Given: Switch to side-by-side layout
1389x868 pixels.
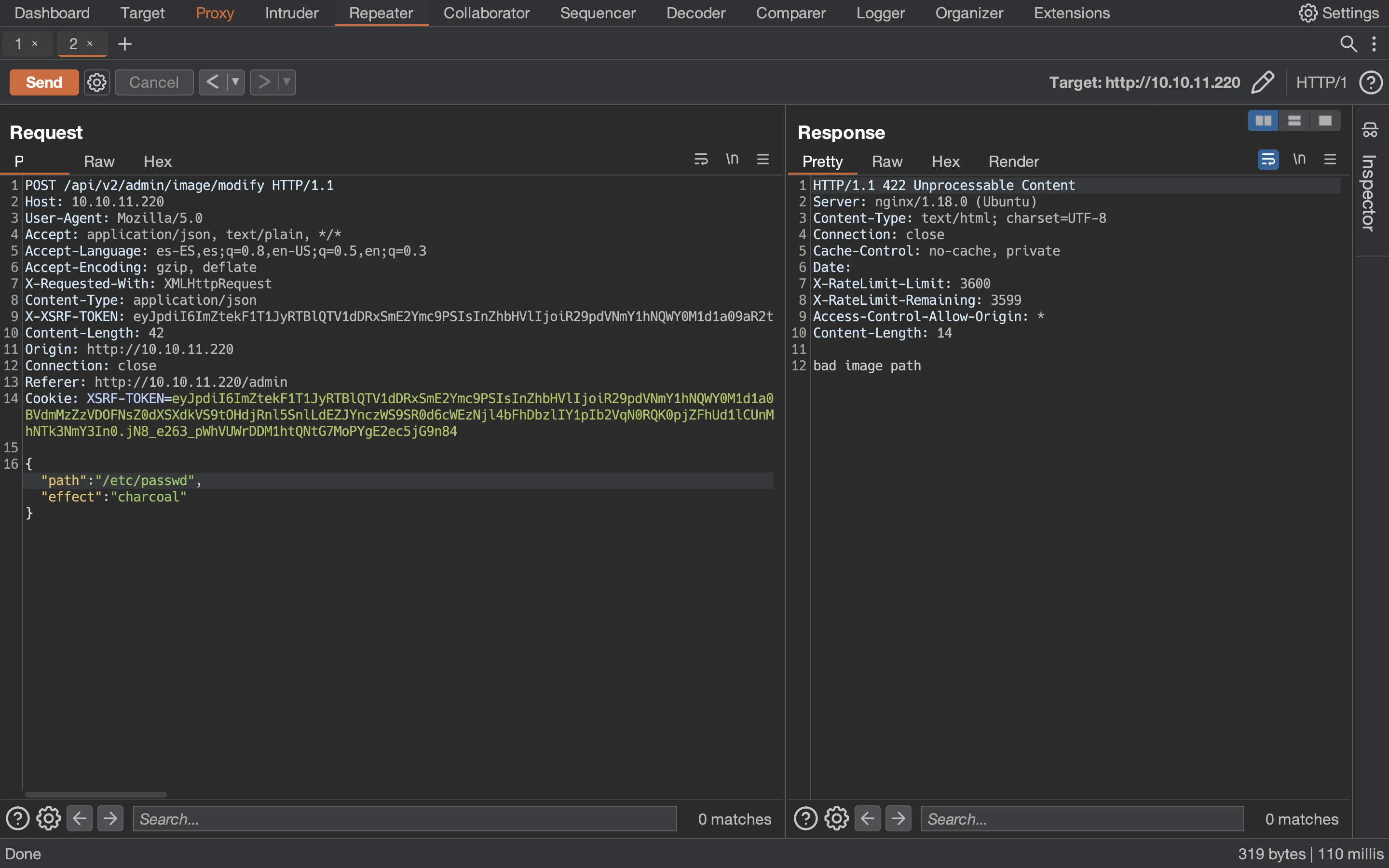Looking at the screenshot, I should tap(1263, 121).
